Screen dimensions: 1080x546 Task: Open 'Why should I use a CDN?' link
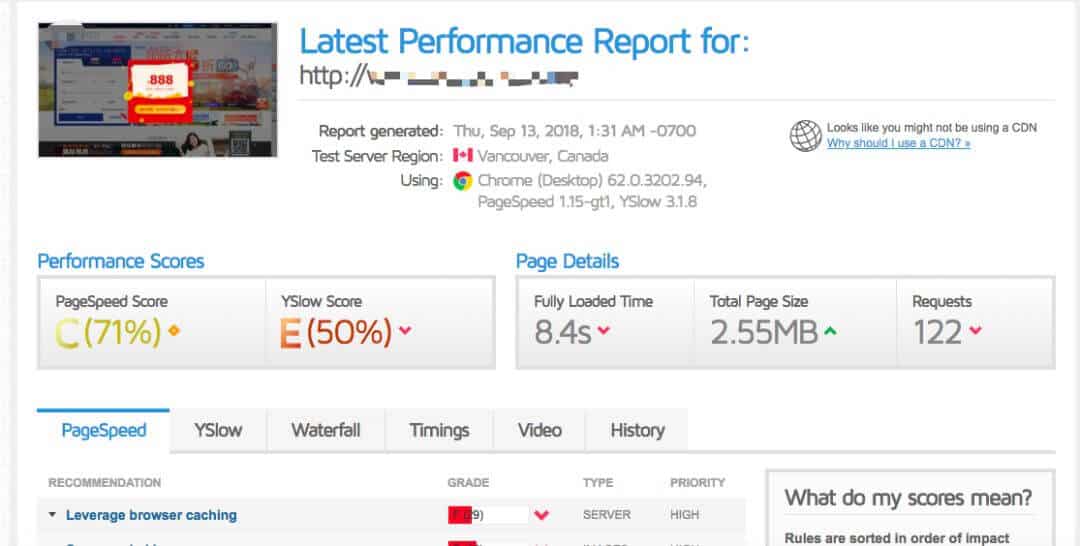point(898,143)
